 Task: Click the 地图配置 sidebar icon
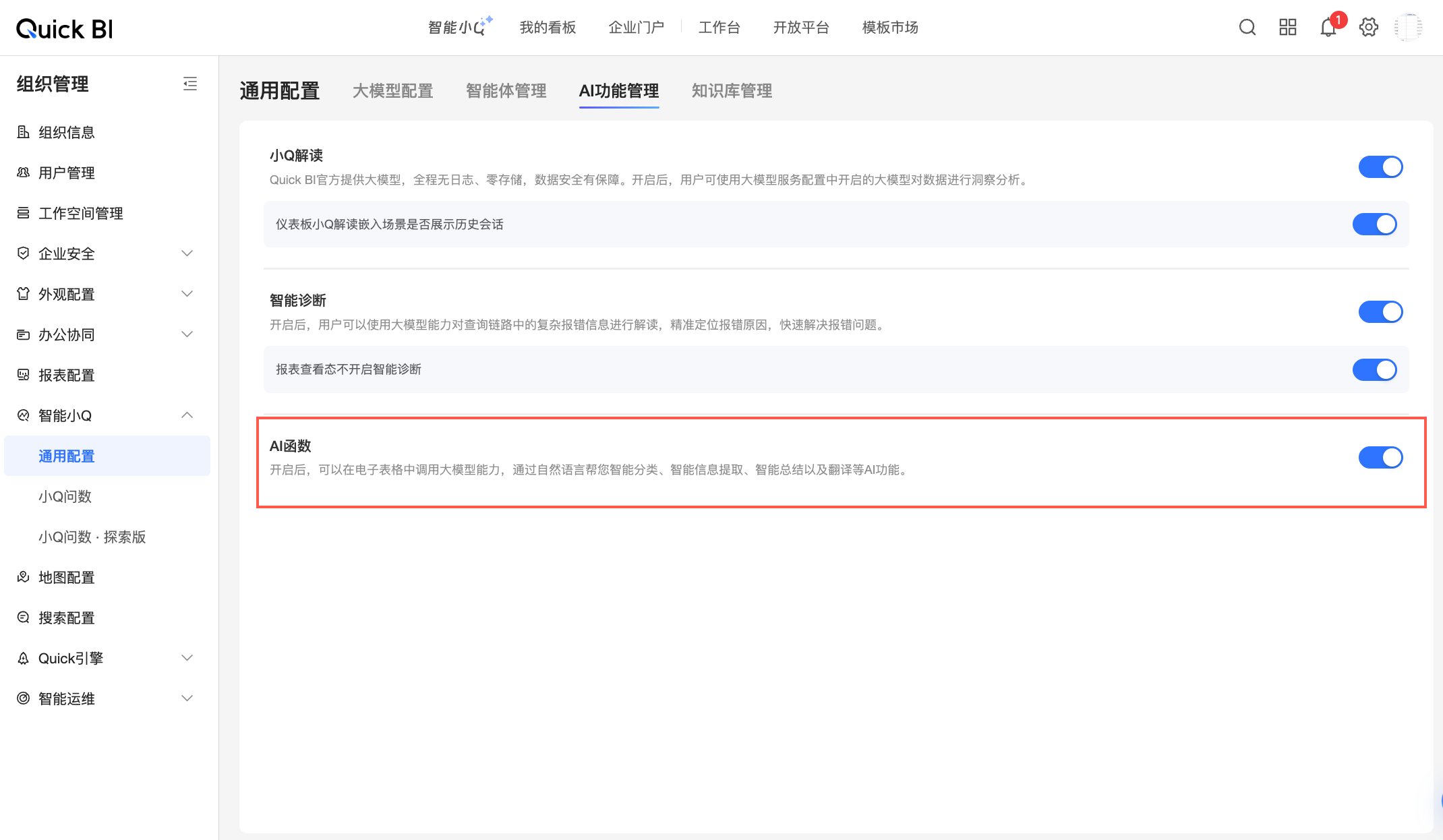click(24, 577)
